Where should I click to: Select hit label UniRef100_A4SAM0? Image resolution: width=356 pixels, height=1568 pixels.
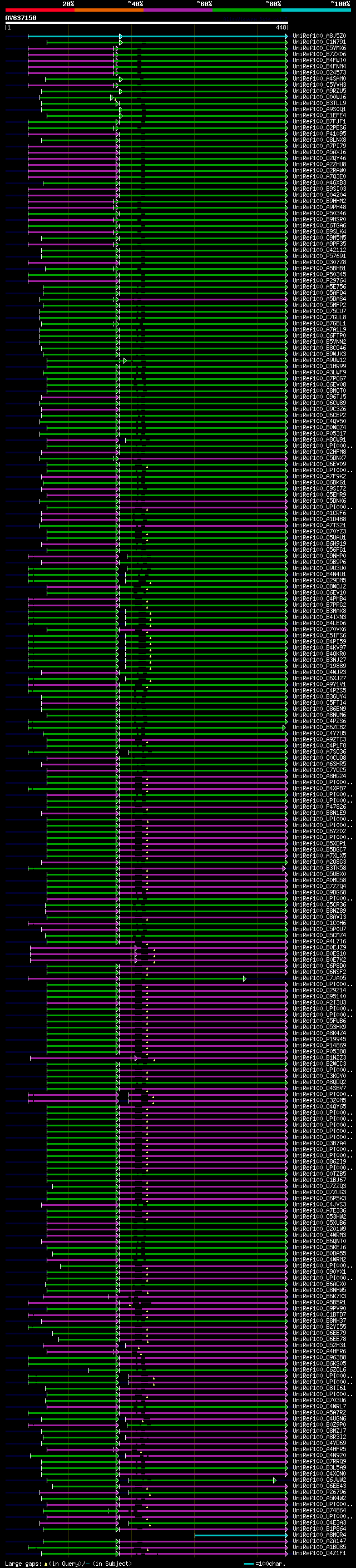[x=319, y=78]
